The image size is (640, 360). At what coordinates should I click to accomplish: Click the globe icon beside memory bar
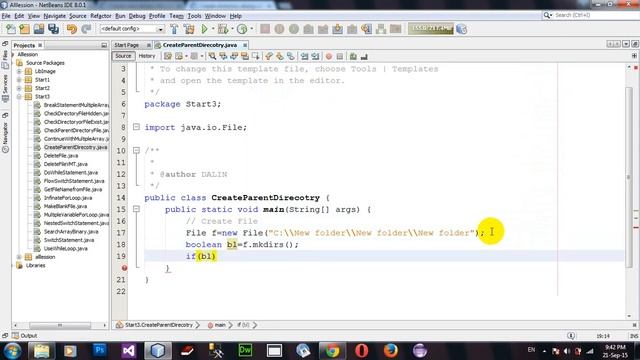(462, 29)
